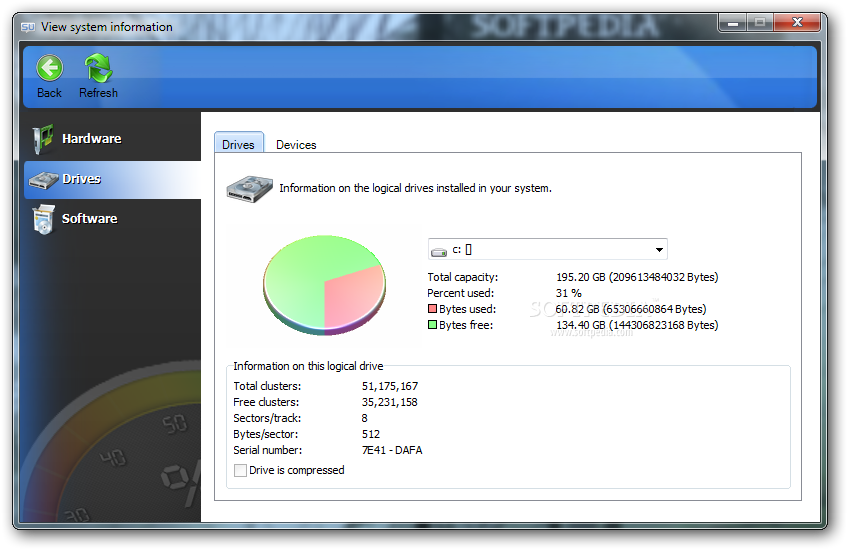
Task: Click the View system information title text
Action: pos(107,27)
